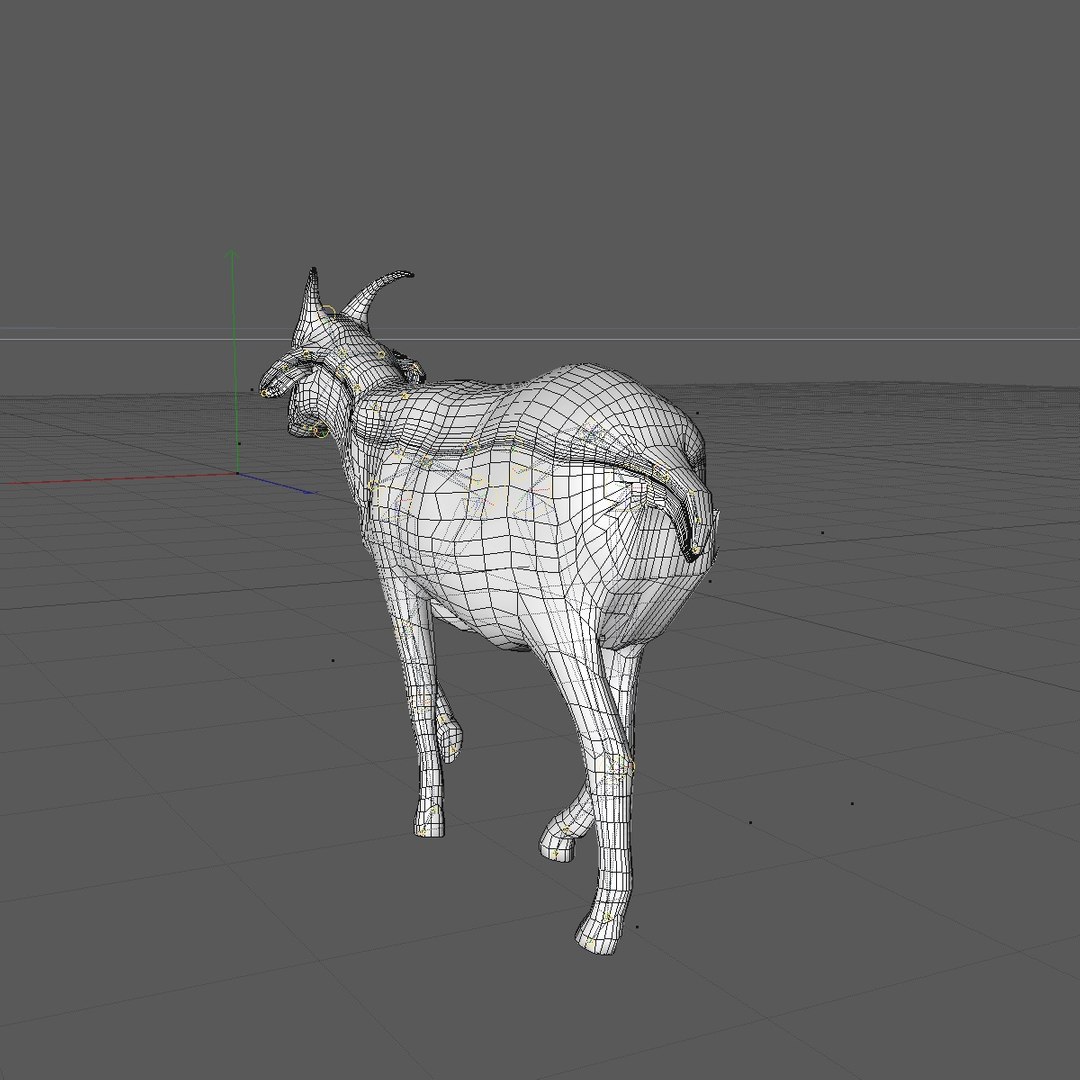
Task: Click the green Y-axis arrow of the gizmo
Action: click(233, 362)
